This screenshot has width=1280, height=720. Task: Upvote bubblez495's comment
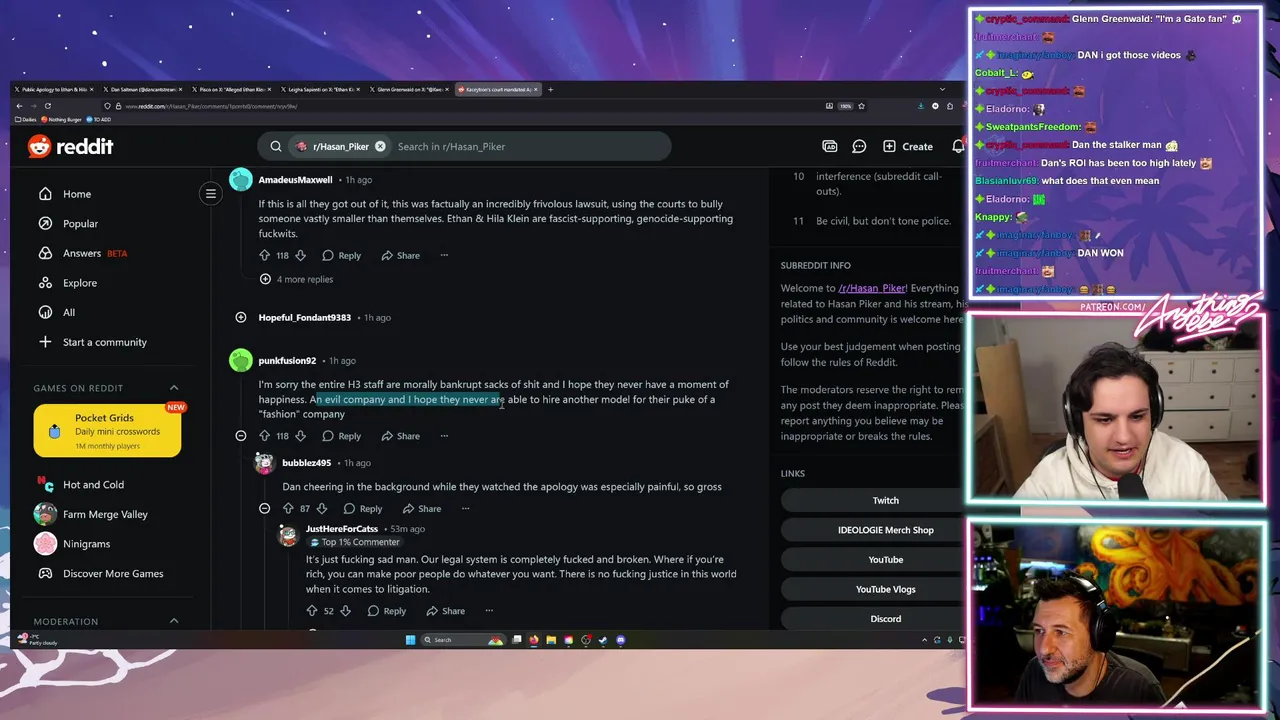click(x=288, y=508)
